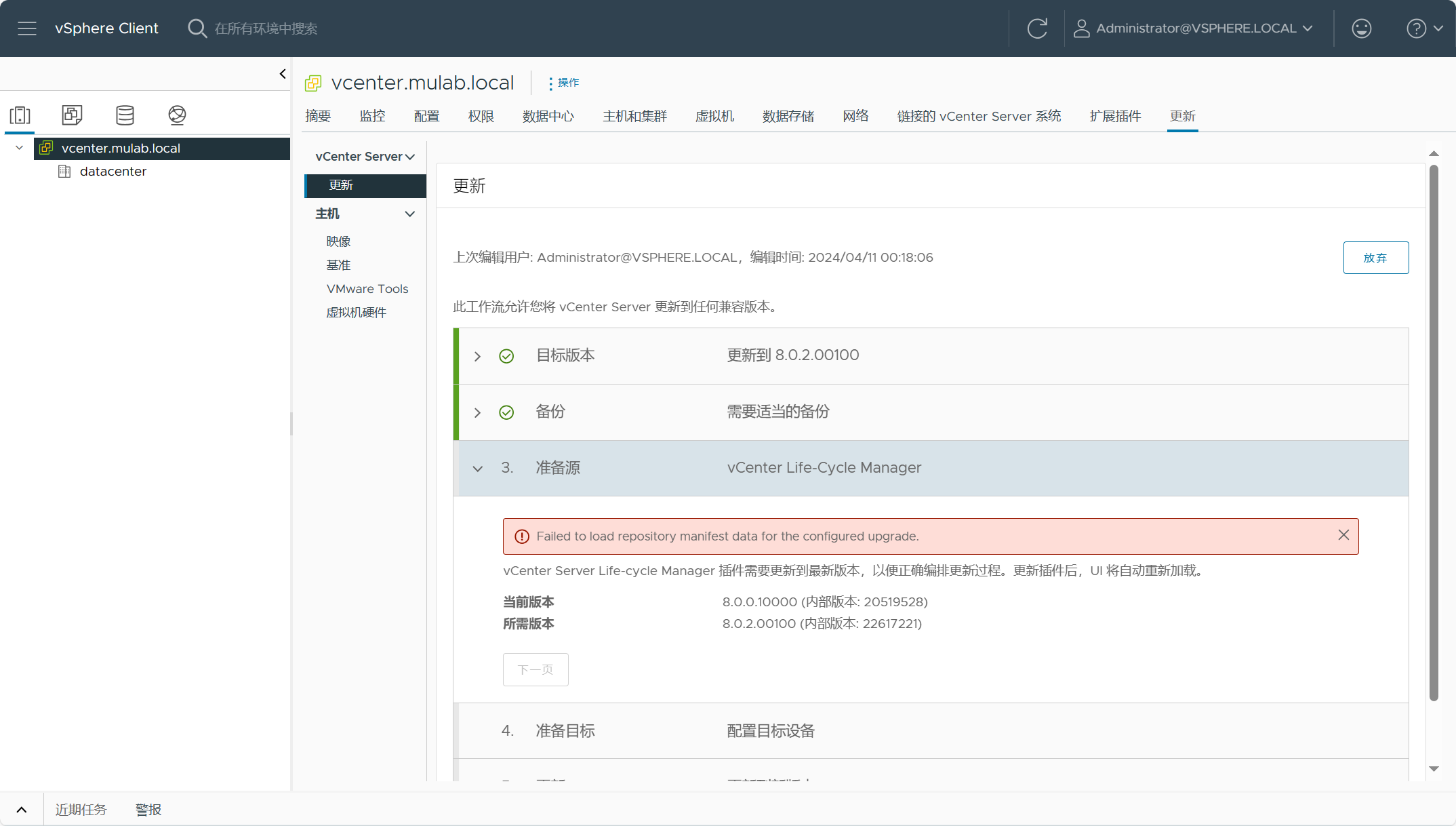The width and height of the screenshot is (1456, 826).
Task: Open the 近期任务 panel tab
Action: click(81, 810)
